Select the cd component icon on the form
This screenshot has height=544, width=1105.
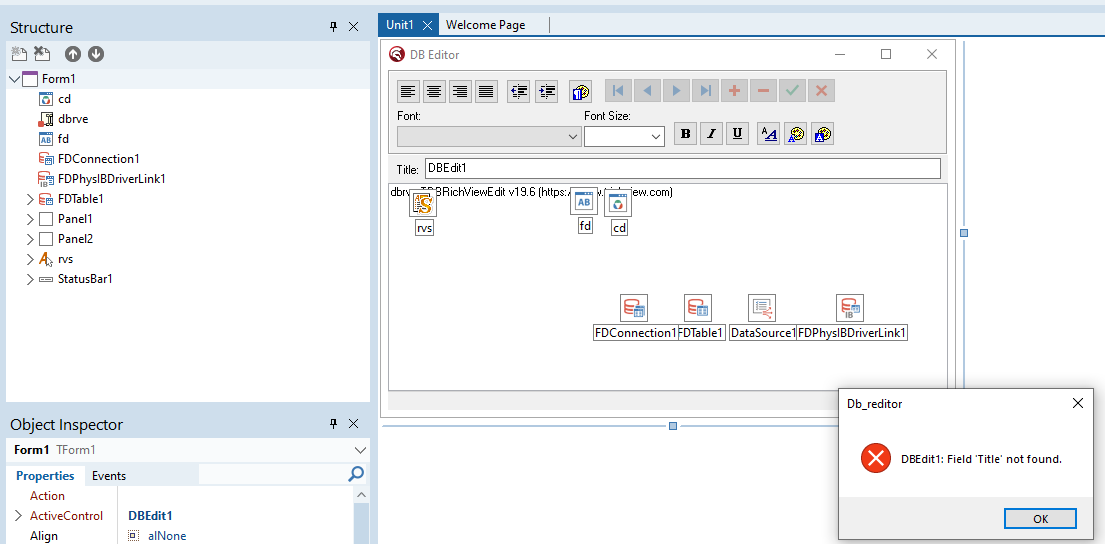618,204
